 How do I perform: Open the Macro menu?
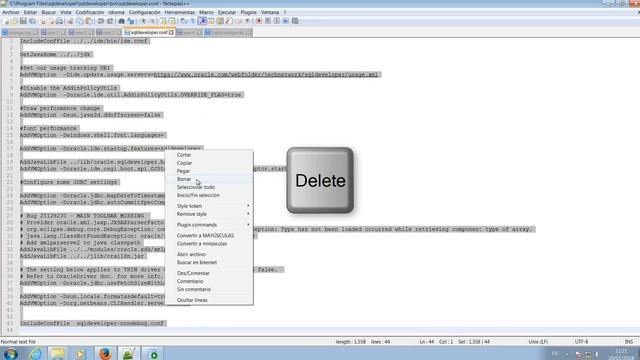coord(206,12)
